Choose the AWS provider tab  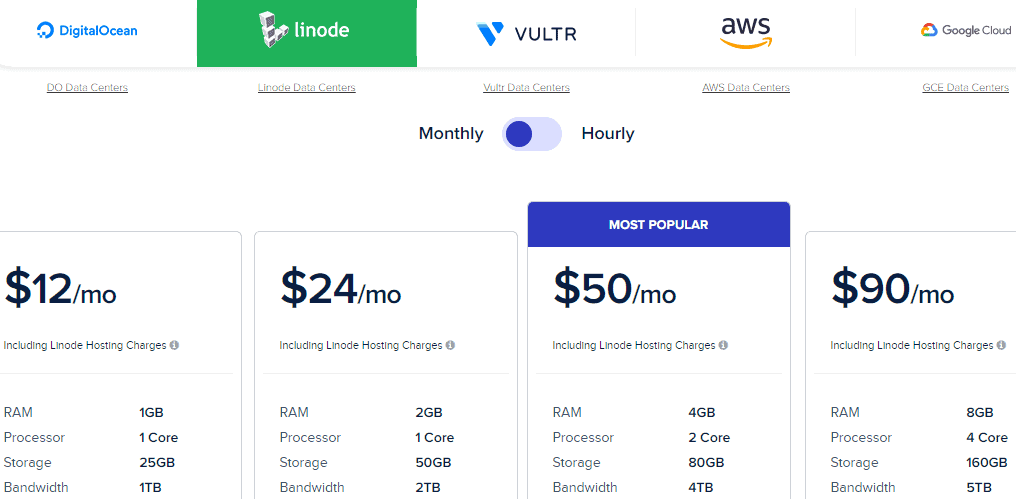[x=745, y=33]
